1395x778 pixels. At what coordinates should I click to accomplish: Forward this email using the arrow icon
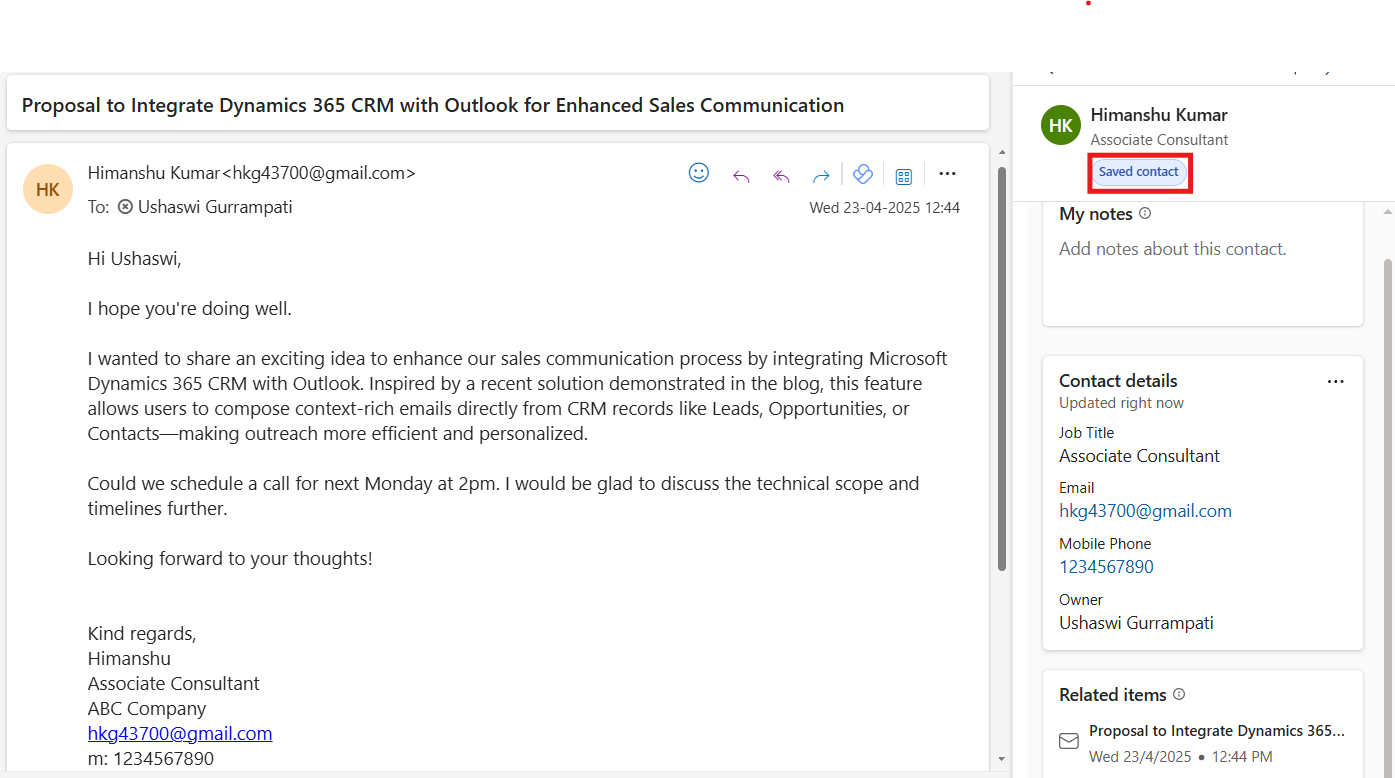(821, 176)
